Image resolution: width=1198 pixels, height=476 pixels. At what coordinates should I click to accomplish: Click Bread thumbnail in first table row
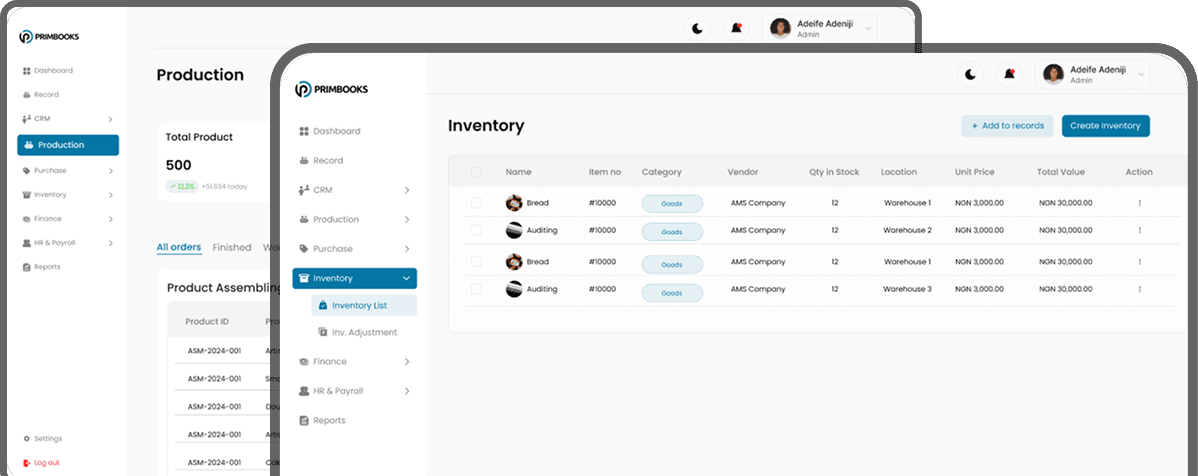[514, 203]
